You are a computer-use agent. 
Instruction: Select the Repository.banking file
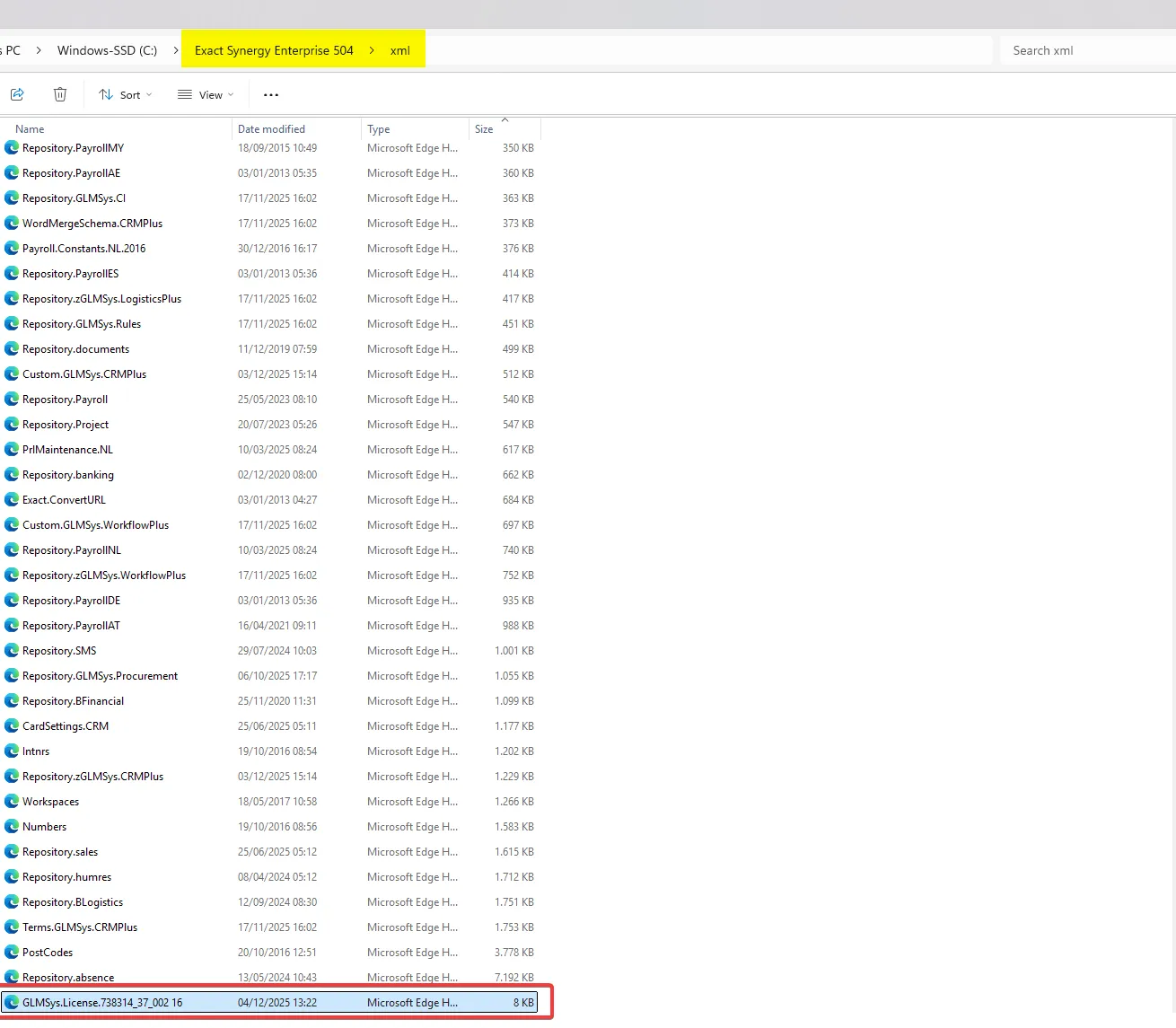point(68,475)
